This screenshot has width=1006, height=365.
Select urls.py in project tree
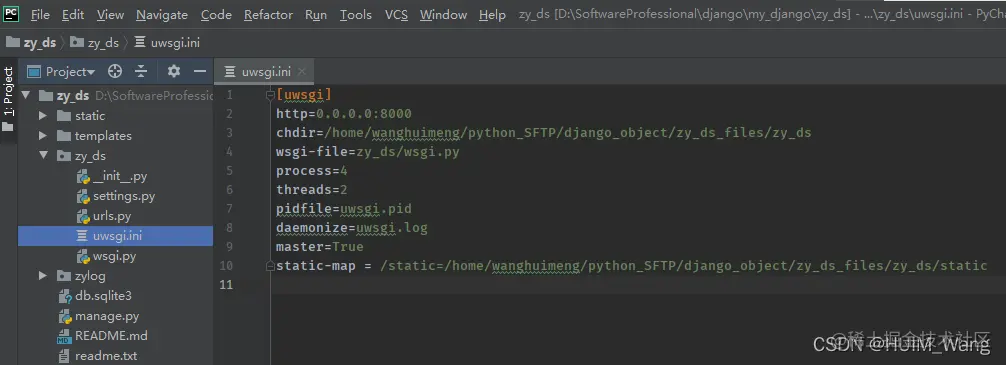[112, 216]
